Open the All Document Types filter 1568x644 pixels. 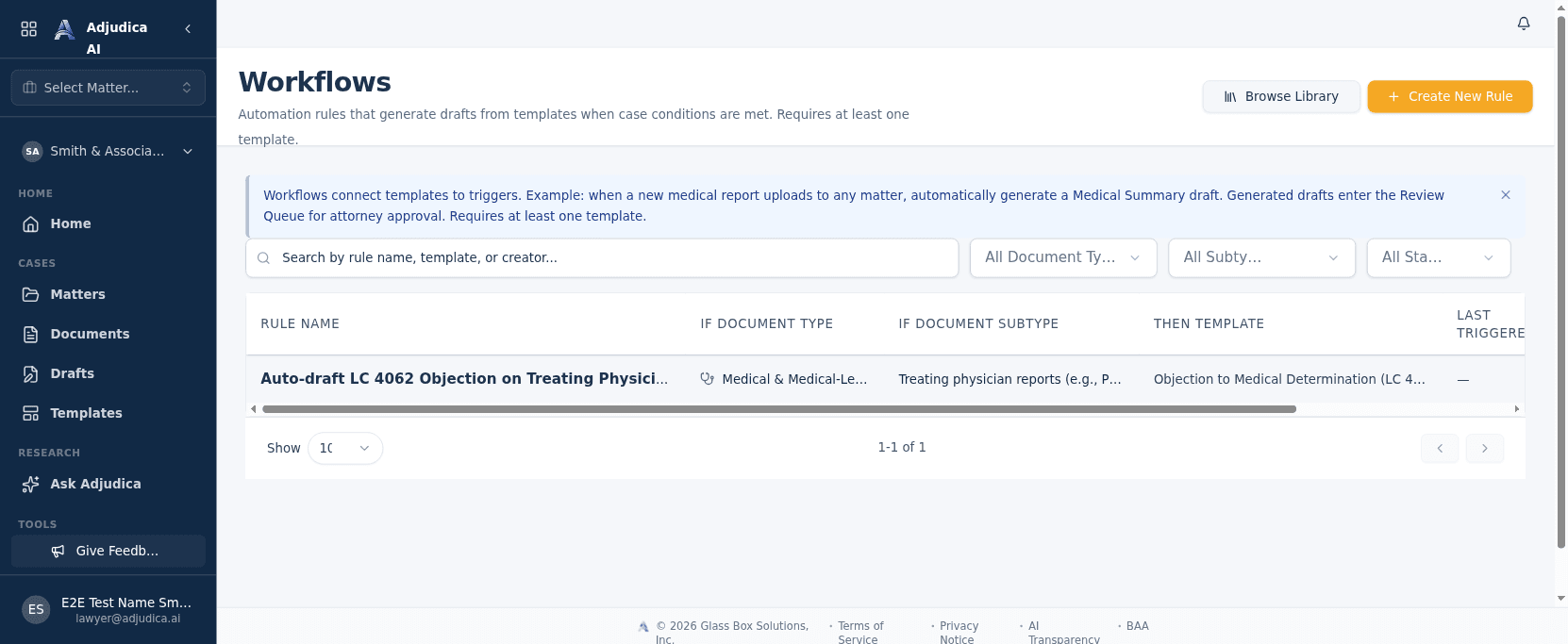pos(1063,257)
